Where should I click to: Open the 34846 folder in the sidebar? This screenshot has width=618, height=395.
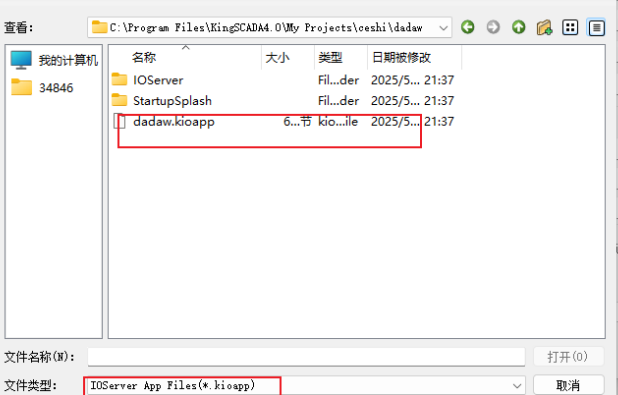coord(42,88)
